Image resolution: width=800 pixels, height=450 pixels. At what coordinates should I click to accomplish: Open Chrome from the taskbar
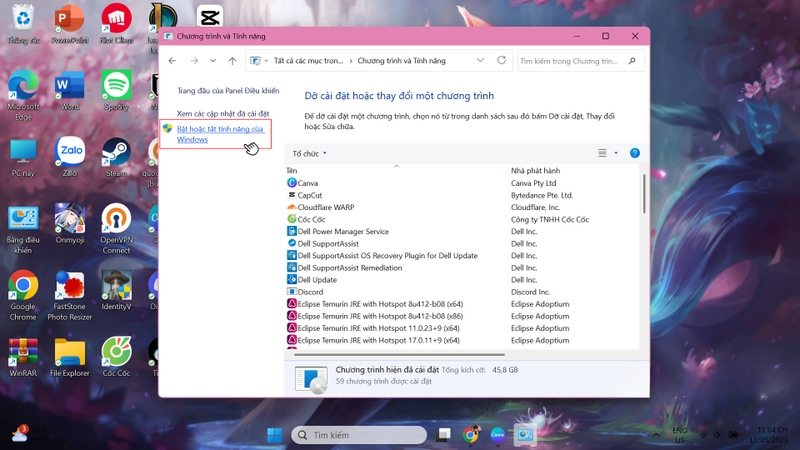471,435
